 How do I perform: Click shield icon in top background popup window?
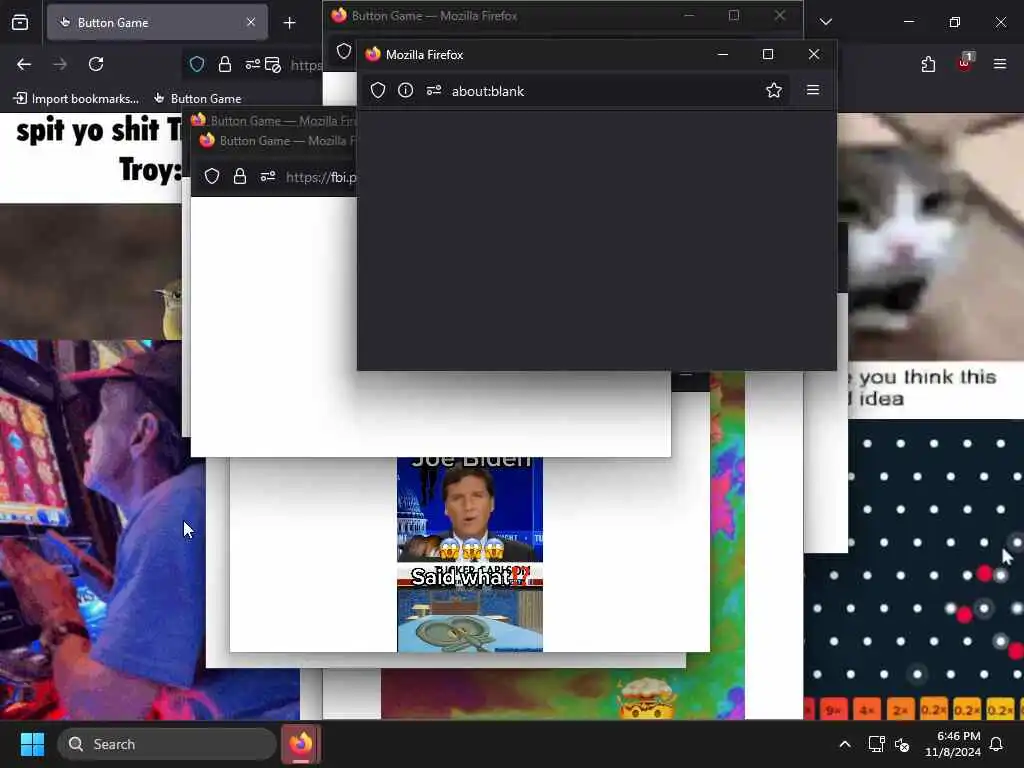tap(344, 52)
